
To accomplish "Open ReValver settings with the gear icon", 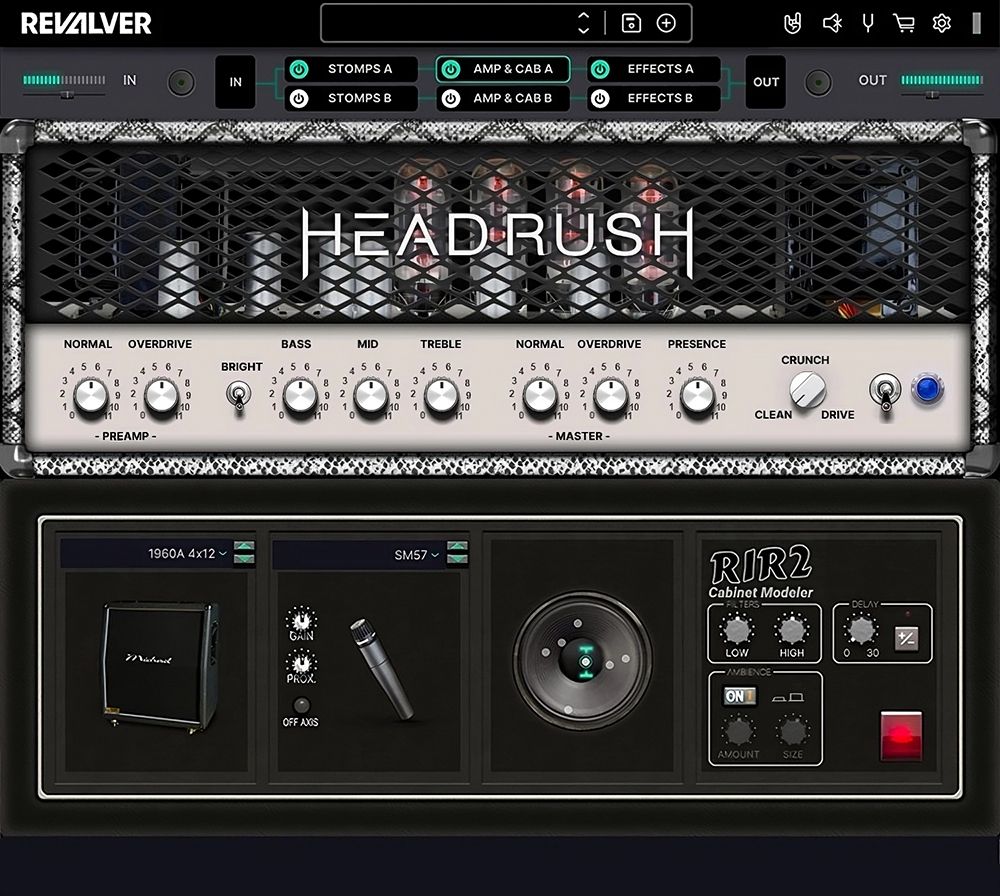I will (x=940, y=22).
